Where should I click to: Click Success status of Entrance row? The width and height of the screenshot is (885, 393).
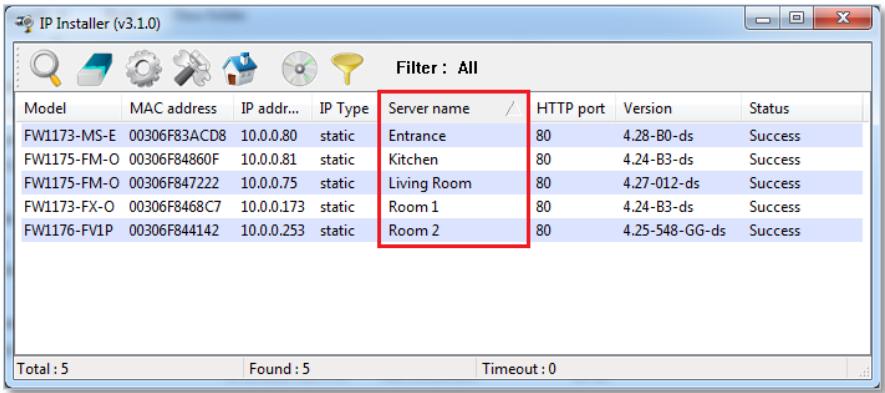point(774,136)
